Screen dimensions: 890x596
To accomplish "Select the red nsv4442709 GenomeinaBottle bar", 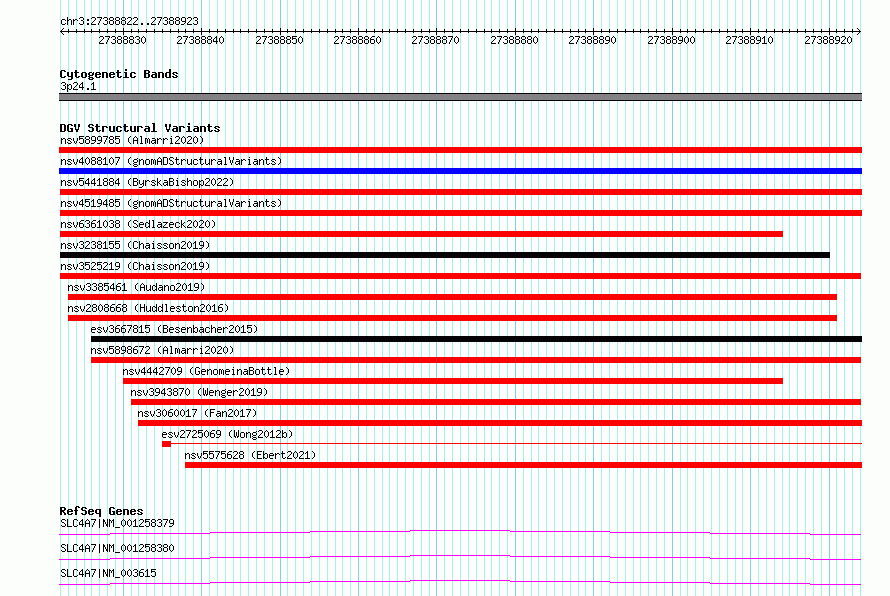I will [453, 381].
